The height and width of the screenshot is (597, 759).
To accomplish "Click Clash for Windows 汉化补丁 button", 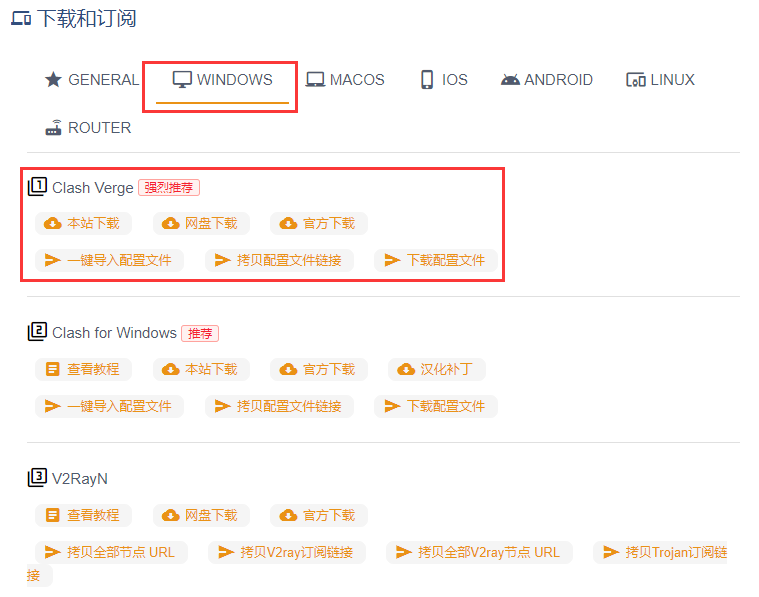I will pos(437,369).
